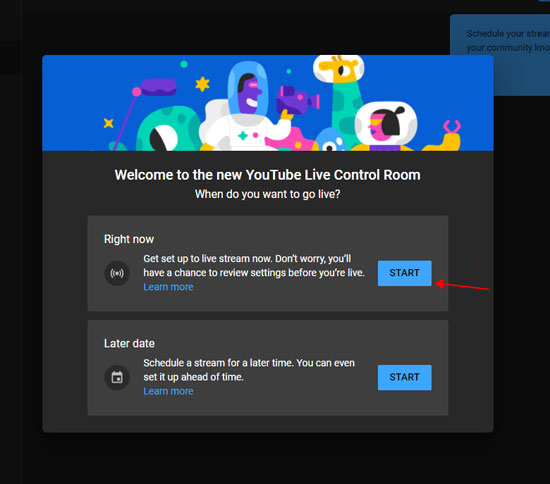This screenshot has height=484, width=550.
Task: Click START in the Right now card
Action: pos(404,273)
